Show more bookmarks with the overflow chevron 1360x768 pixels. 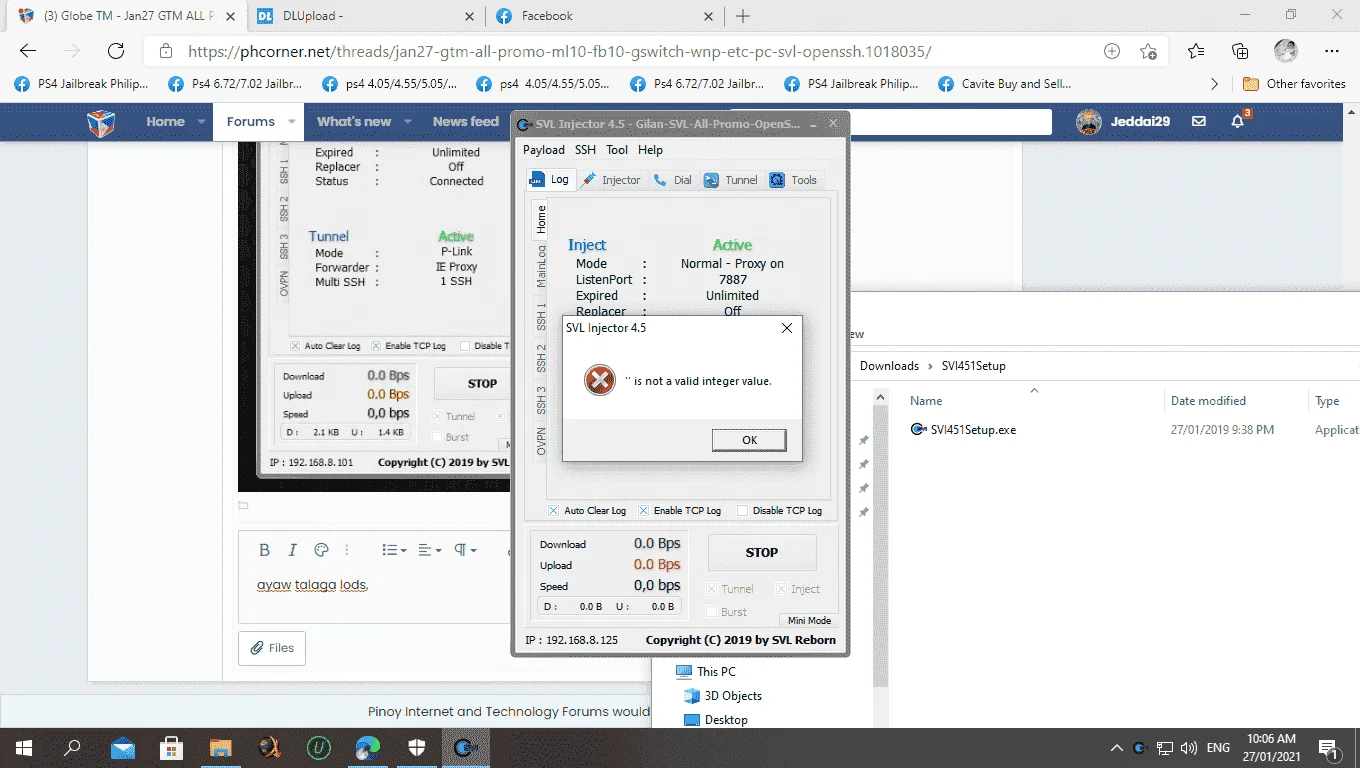click(x=1214, y=84)
